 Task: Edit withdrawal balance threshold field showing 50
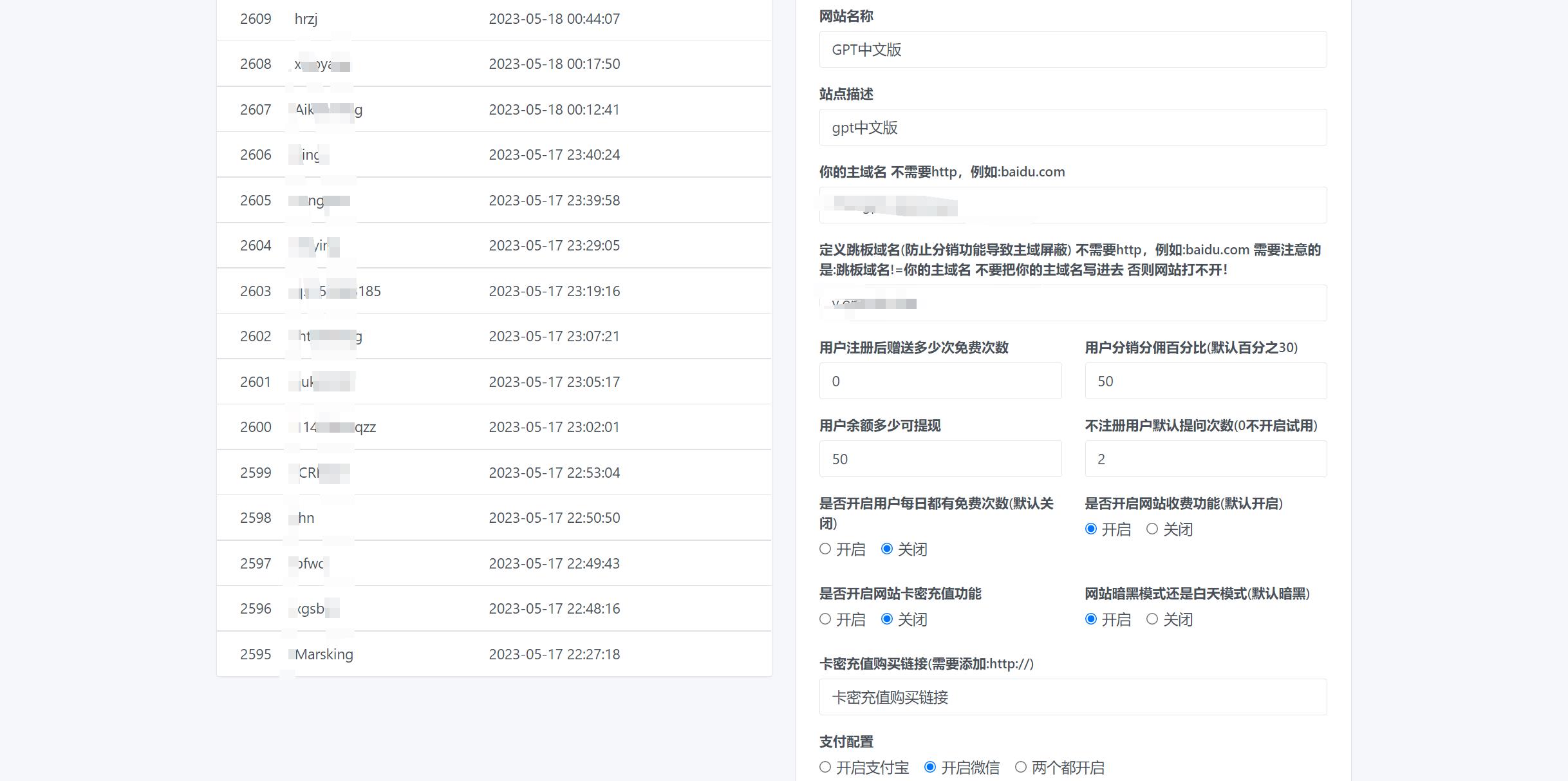point(940,458)
